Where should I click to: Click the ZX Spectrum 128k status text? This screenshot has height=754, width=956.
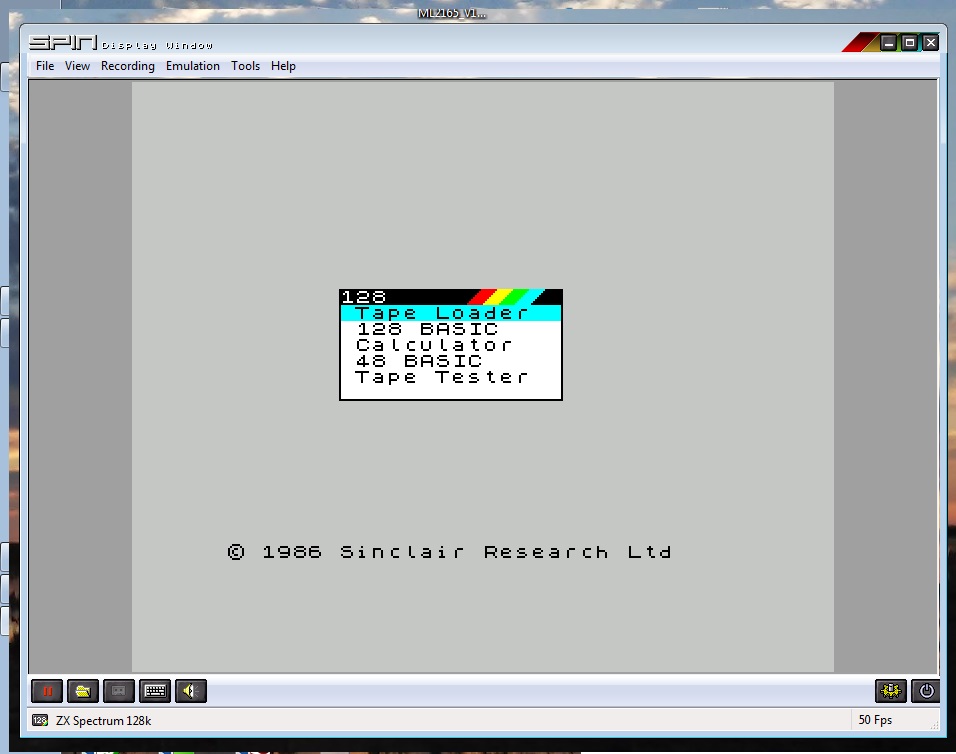[104, 720]
